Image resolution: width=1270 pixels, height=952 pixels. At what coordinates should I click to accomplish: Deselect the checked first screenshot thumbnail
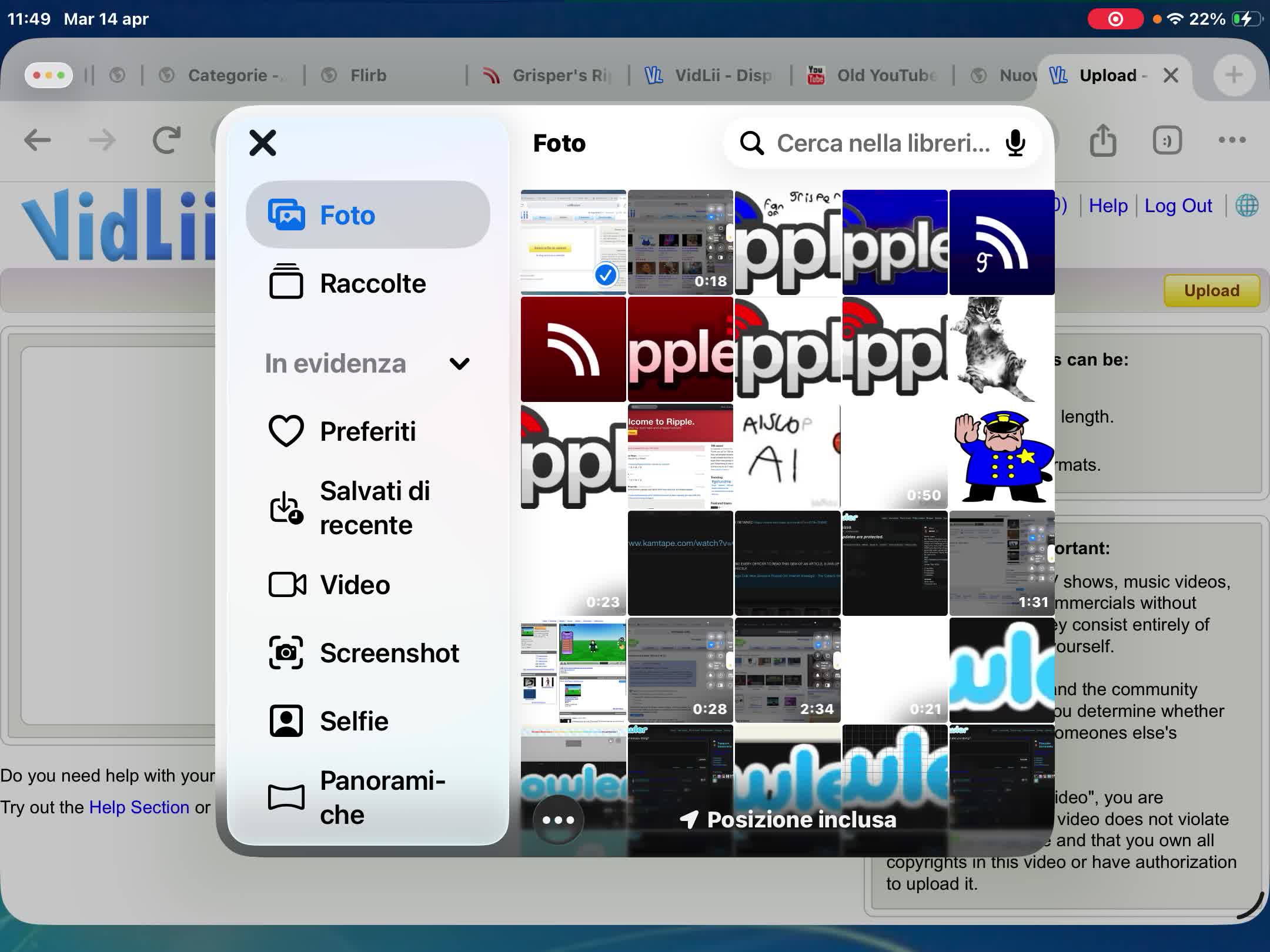coord(573,242)
